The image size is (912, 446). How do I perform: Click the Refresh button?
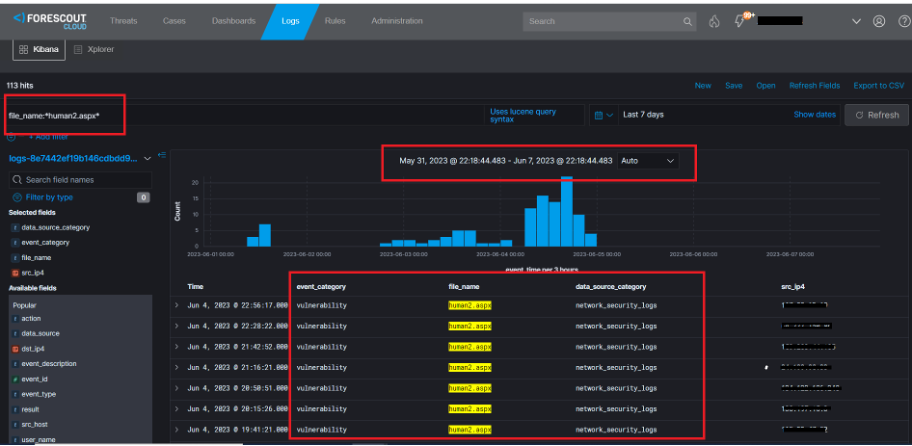876,115
